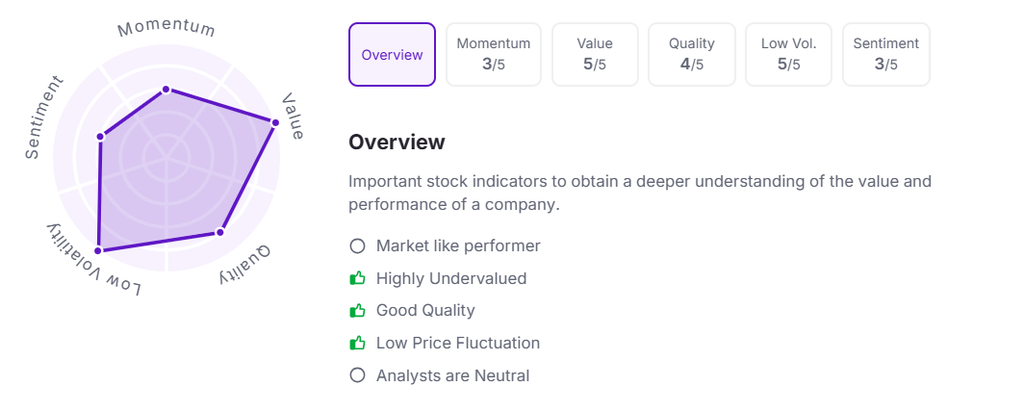Click the thumbs-up icon beside Low Price Fluctuation
The image size is (1024, 414).
pyautogui.click(x=357, y=343)
